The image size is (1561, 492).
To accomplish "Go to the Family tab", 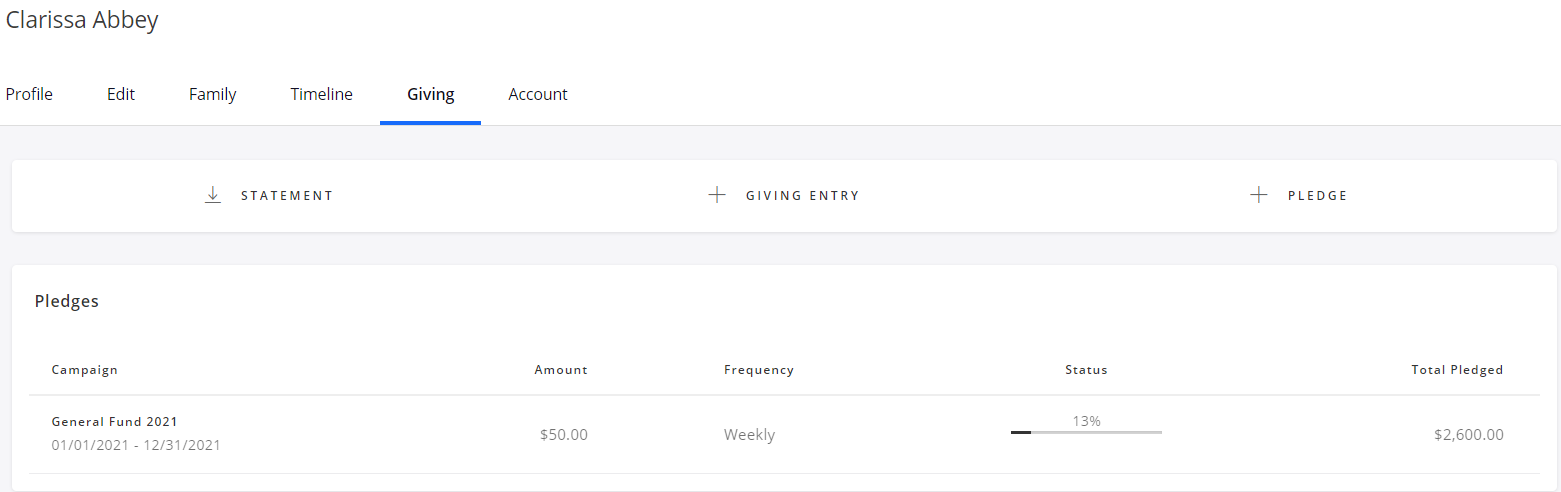I will [x=212, y=94].
